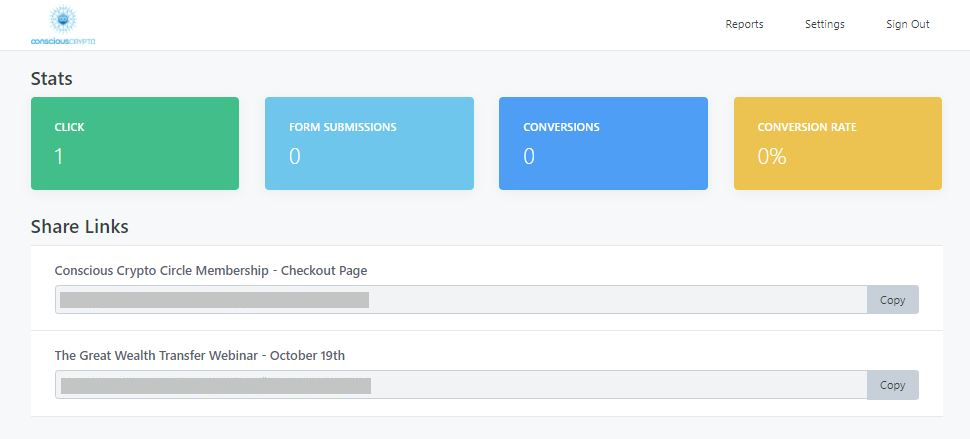
Task: Select the yellow Conversion Rate card
Action: 838,143
